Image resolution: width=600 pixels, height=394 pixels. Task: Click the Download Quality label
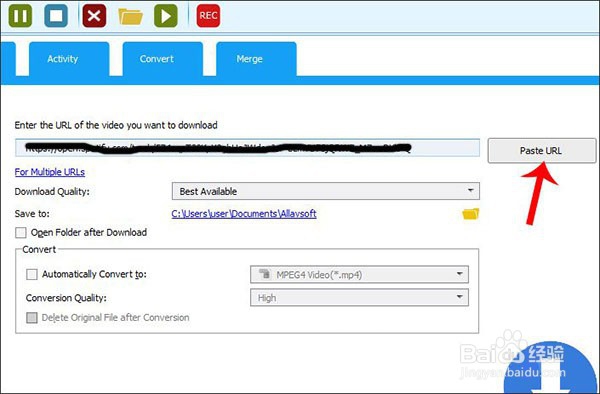[x=52, y=192]
